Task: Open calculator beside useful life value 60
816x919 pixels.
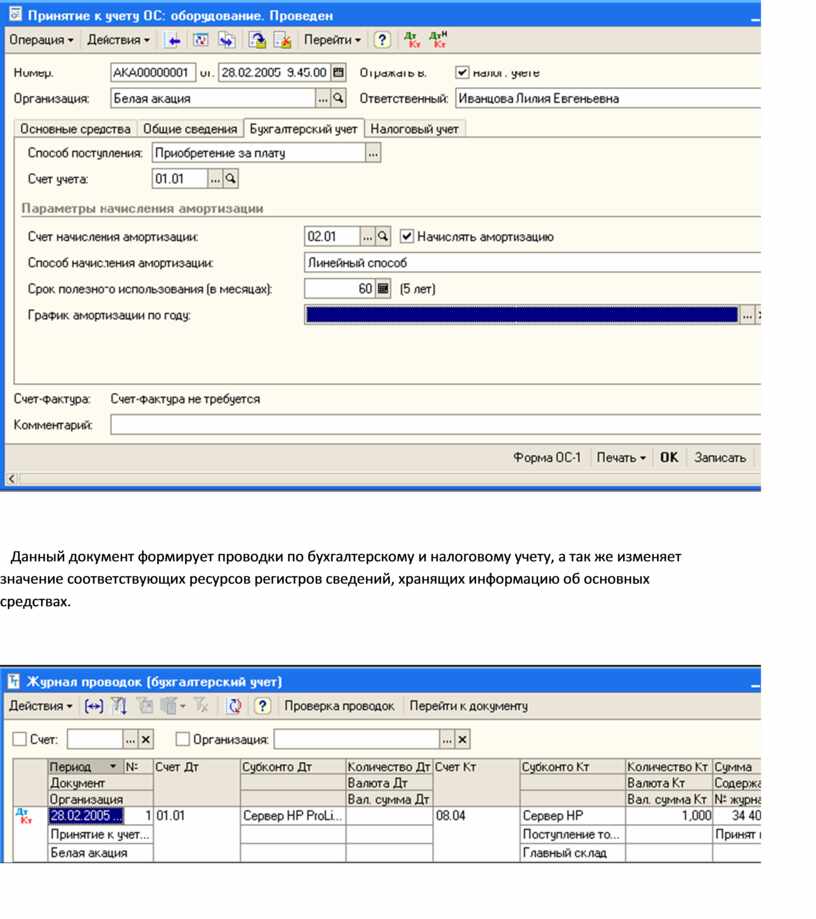Action: [383, 288]
